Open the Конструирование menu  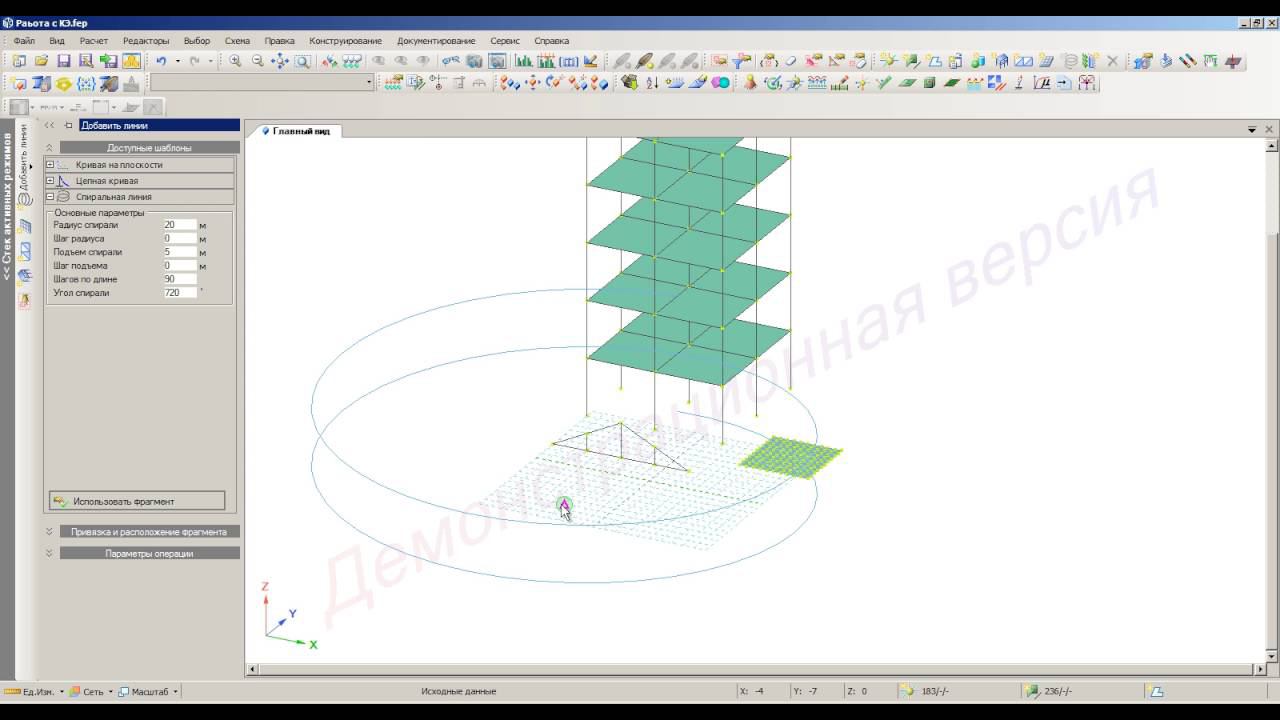(x=345, y=41)
